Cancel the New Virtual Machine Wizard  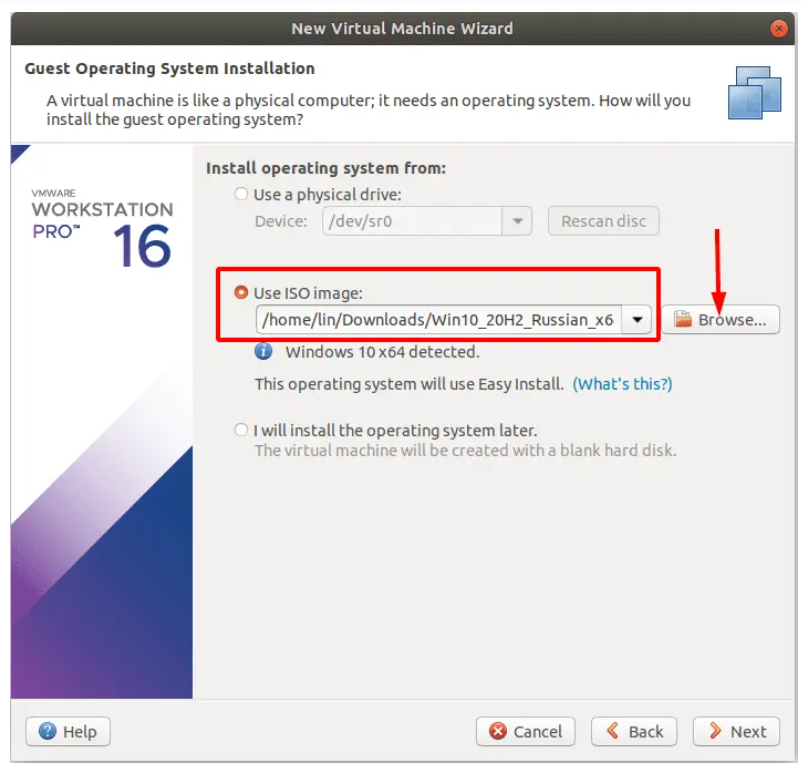[x=525, y=732]
